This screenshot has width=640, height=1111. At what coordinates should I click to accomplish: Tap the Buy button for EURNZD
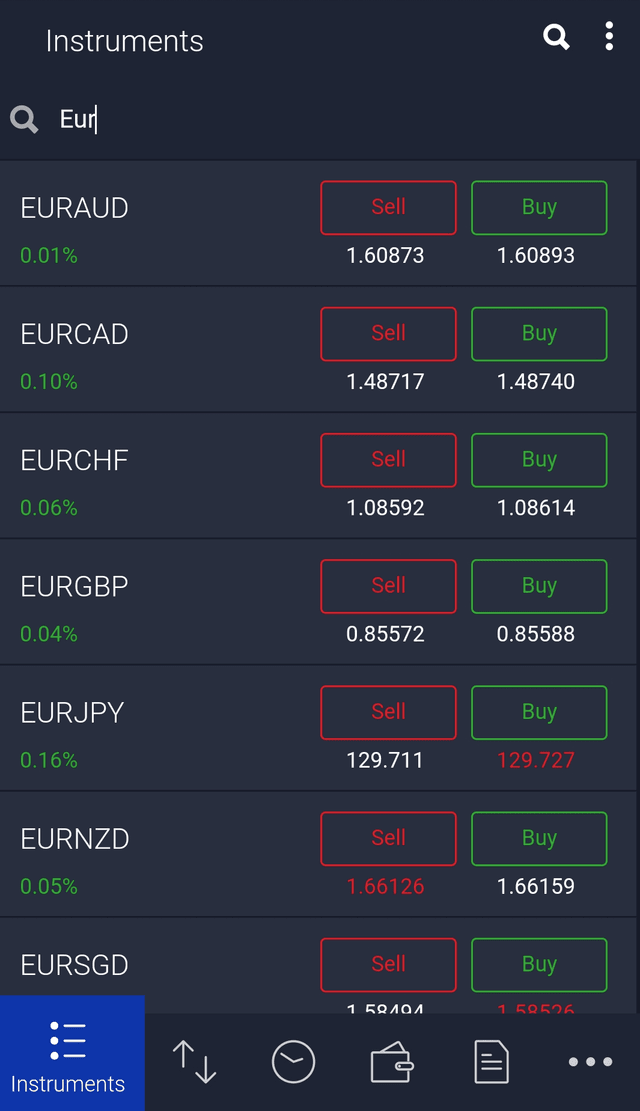tap(539, 838)
